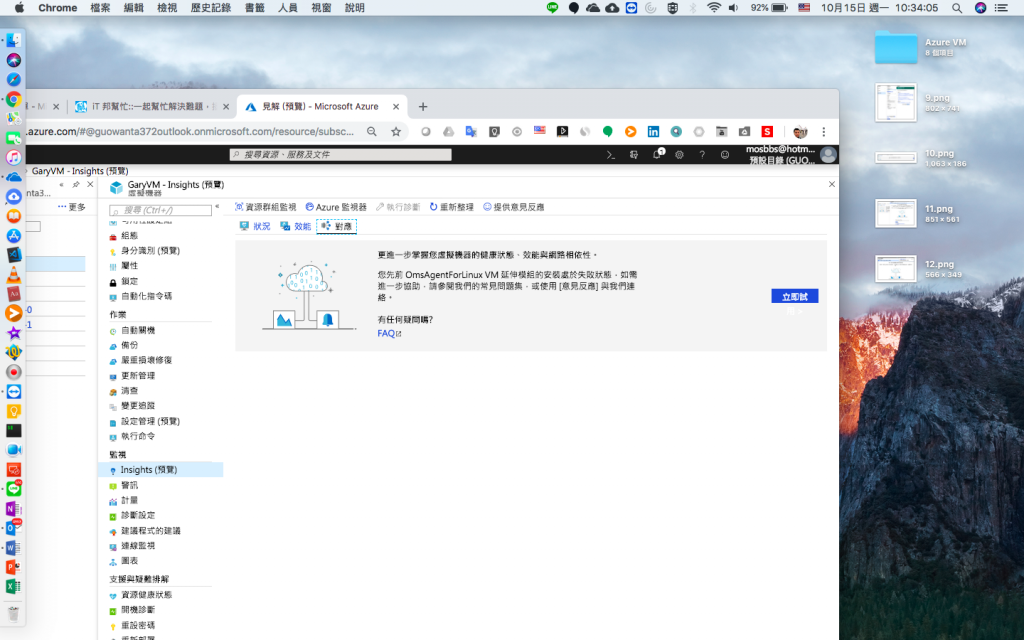
Task: Focus the 搜尋資源、服務及文件 portal search box
Action: [x=340, y=155]
